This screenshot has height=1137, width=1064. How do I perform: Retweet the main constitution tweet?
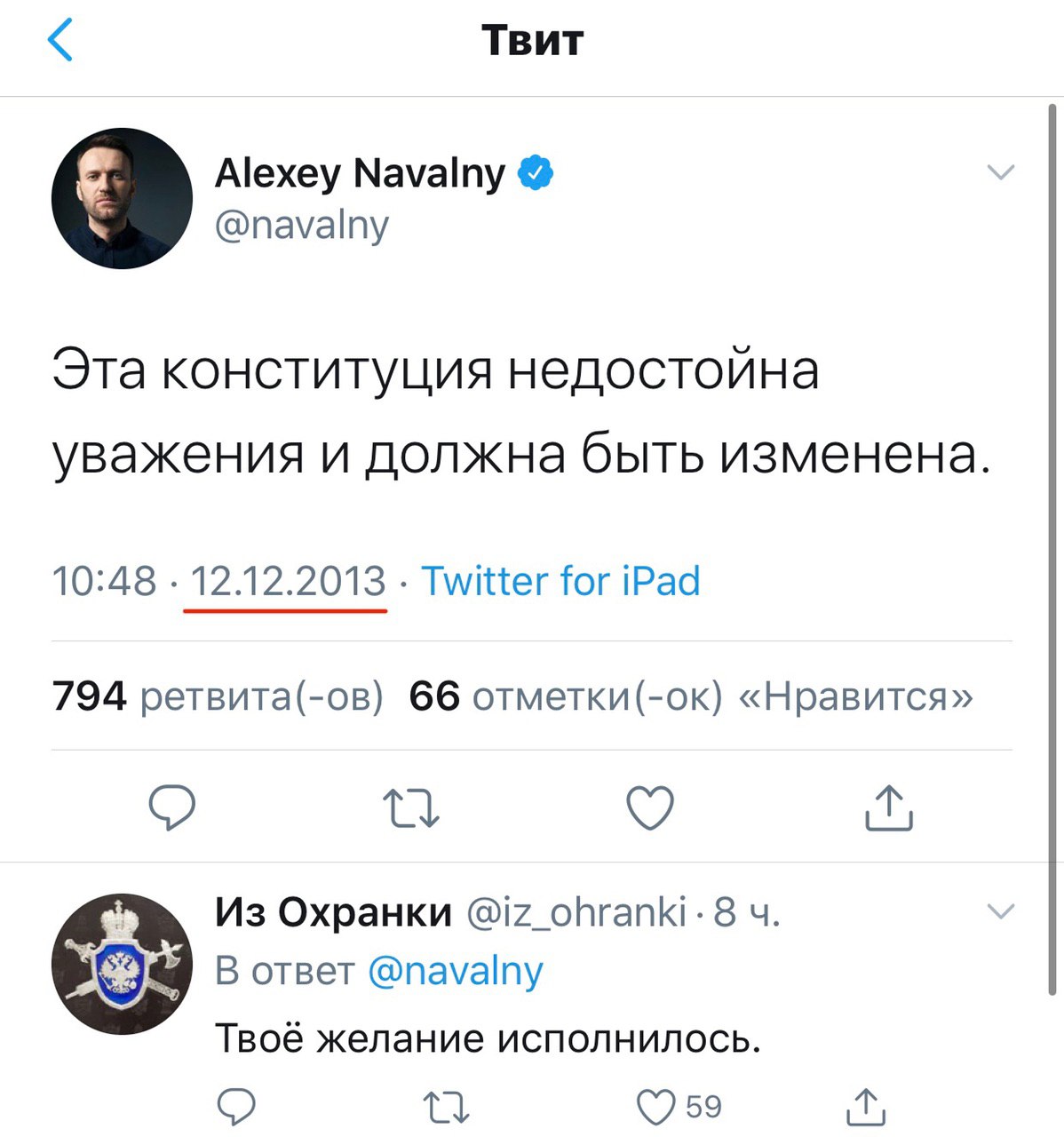pyautogui.click(x=411, y=809)
